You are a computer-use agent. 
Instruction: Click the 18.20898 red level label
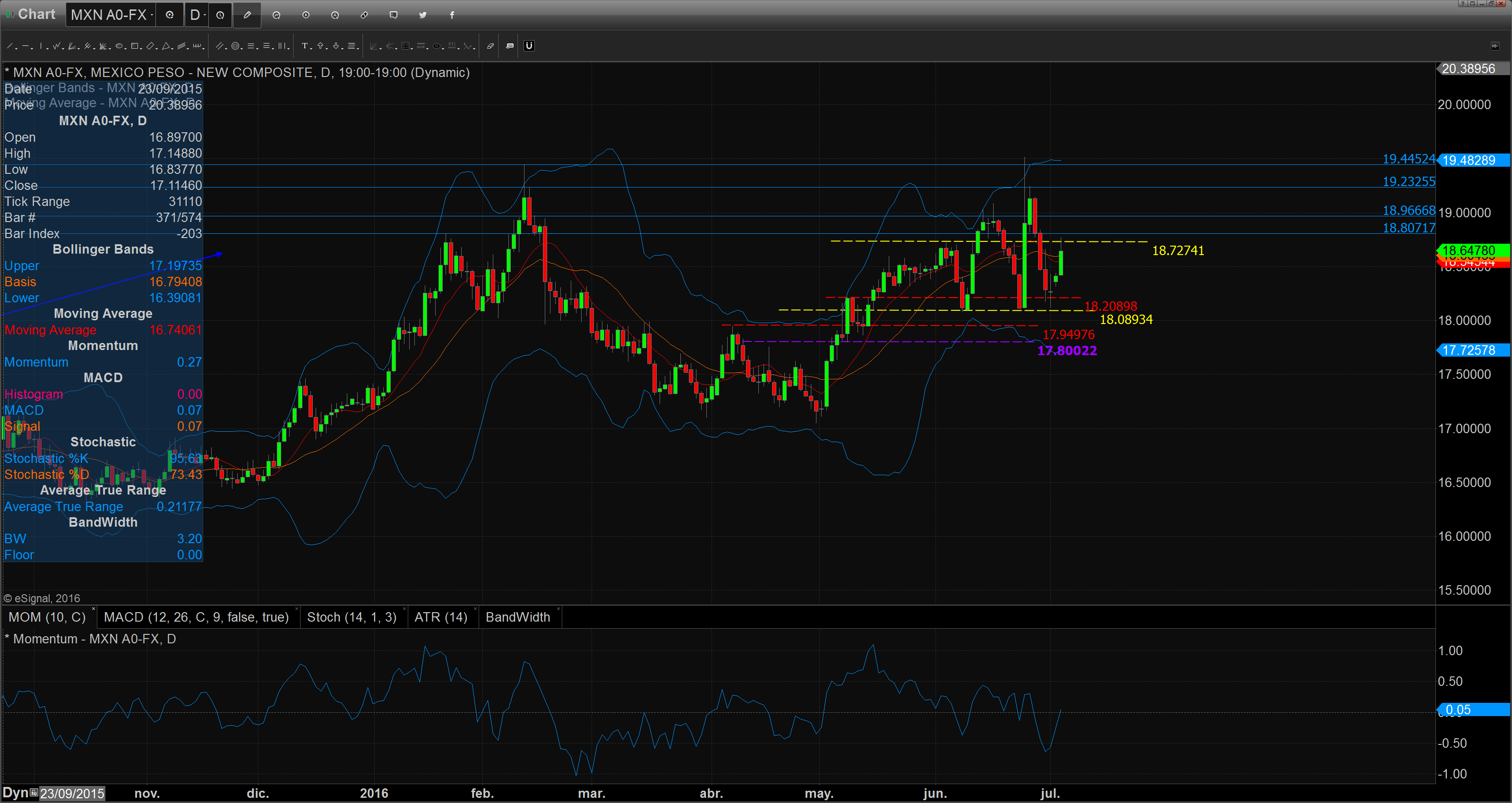(1110, 306)
